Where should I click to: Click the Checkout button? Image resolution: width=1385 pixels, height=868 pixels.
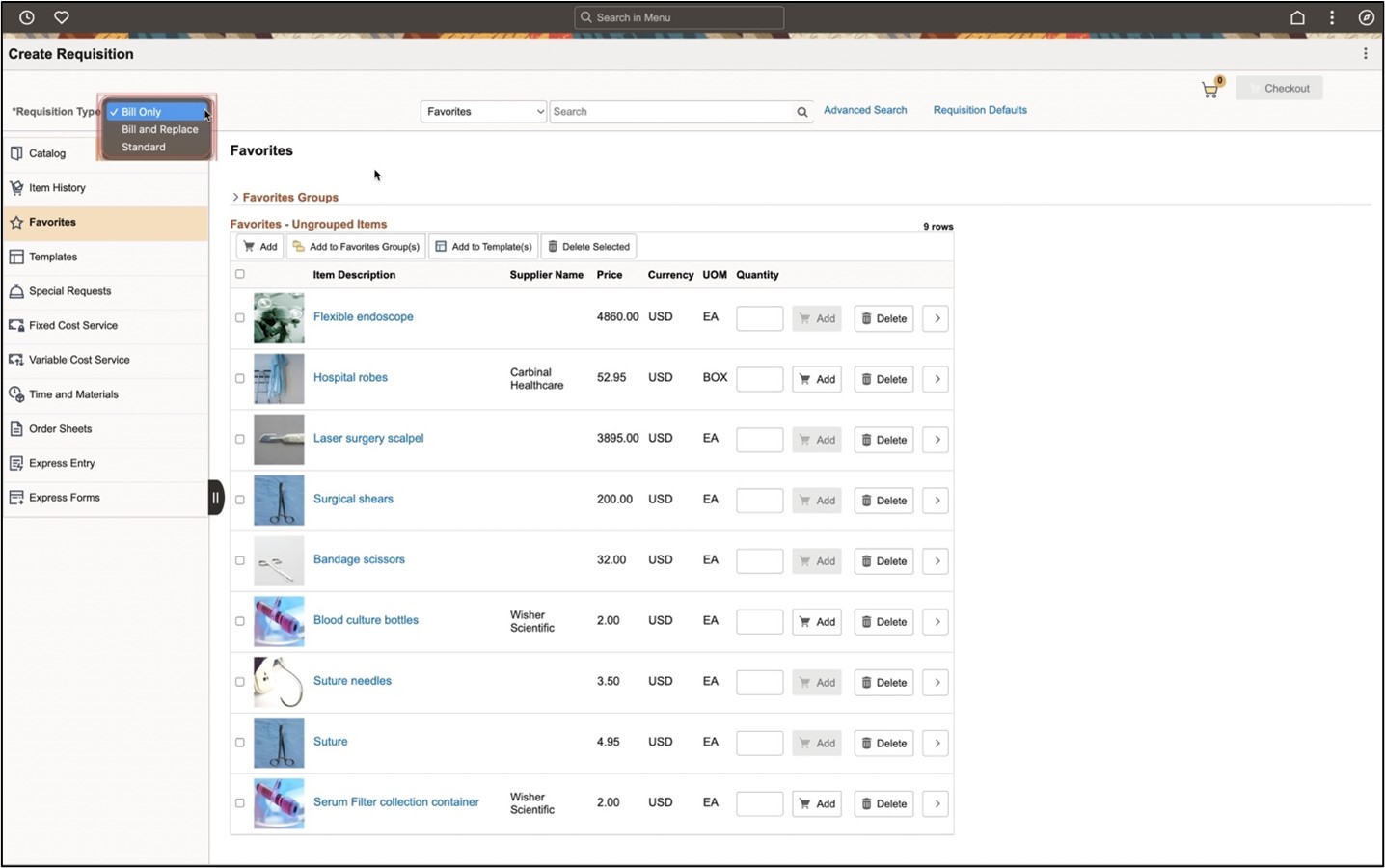(x=1279, y=88)
